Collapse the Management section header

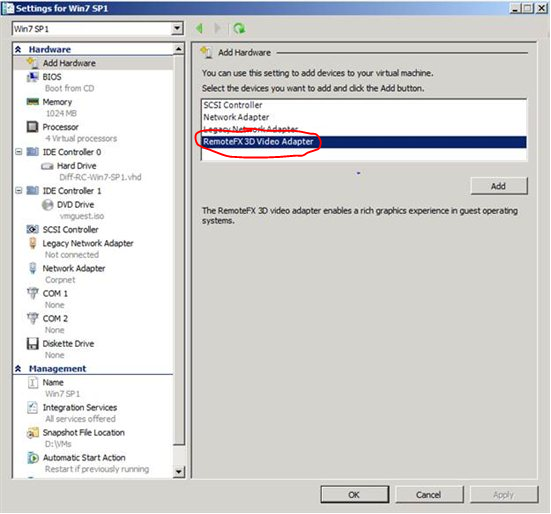pos(18,369)
